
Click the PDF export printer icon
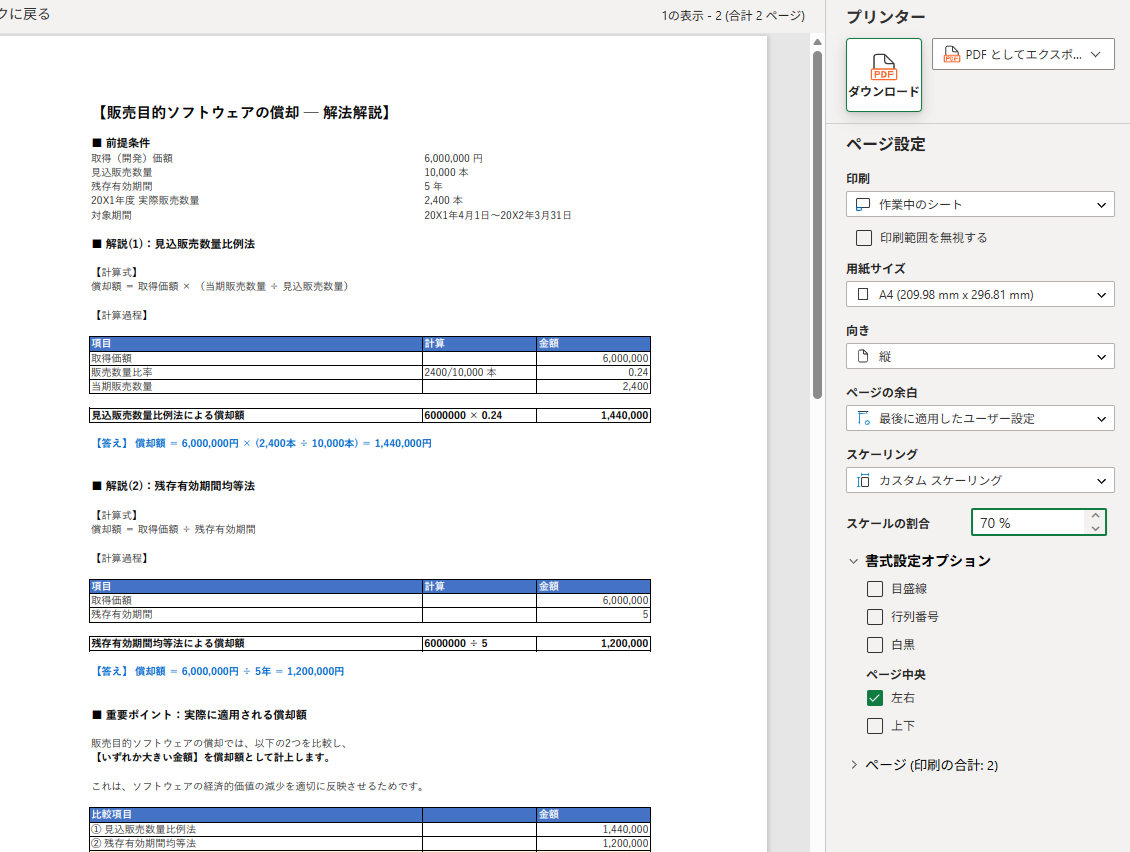coord(949,55)
